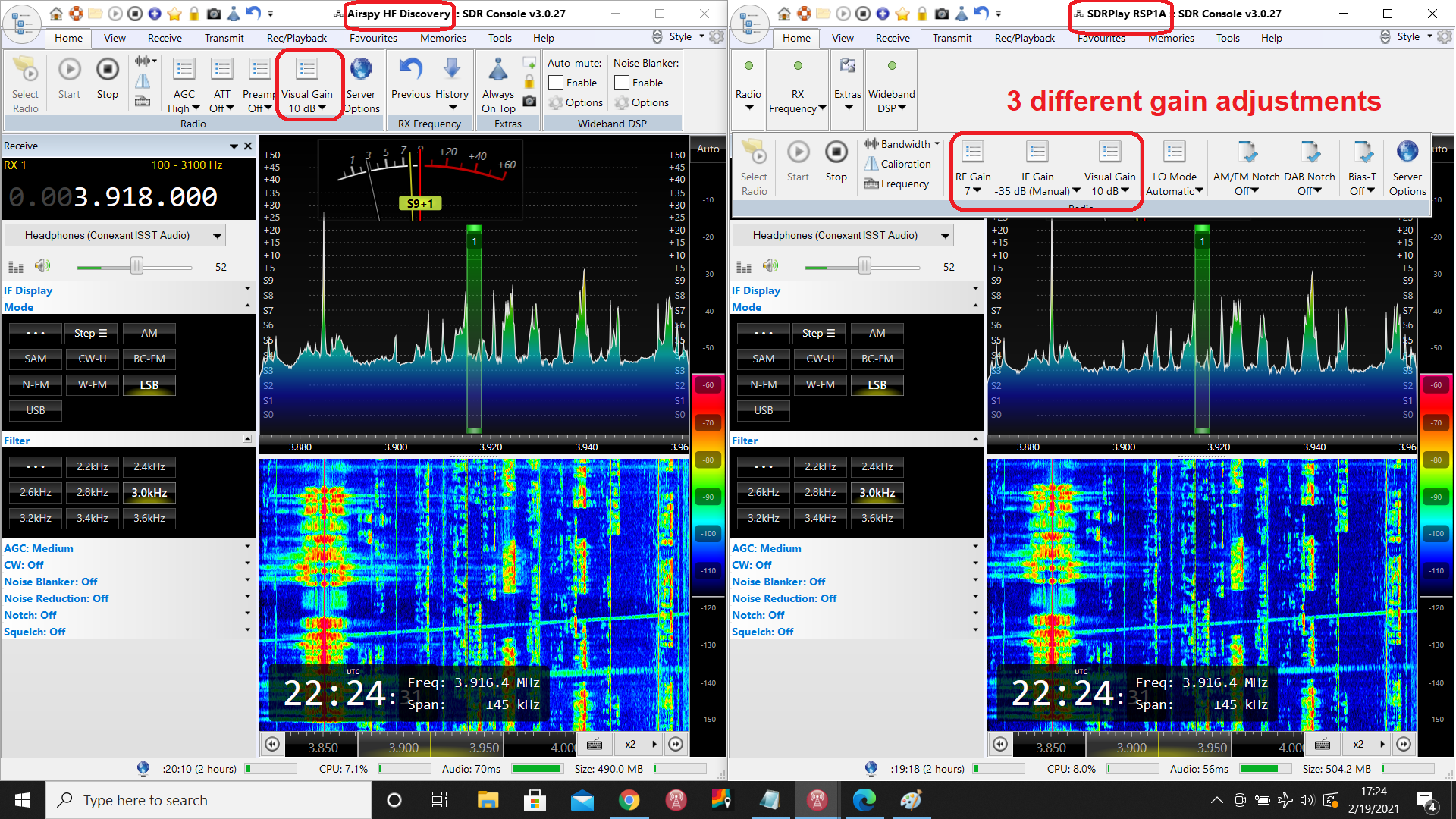Select 2.4kHz filter in left window
This screenshot has height=819, width=1456.
point(149,466)
